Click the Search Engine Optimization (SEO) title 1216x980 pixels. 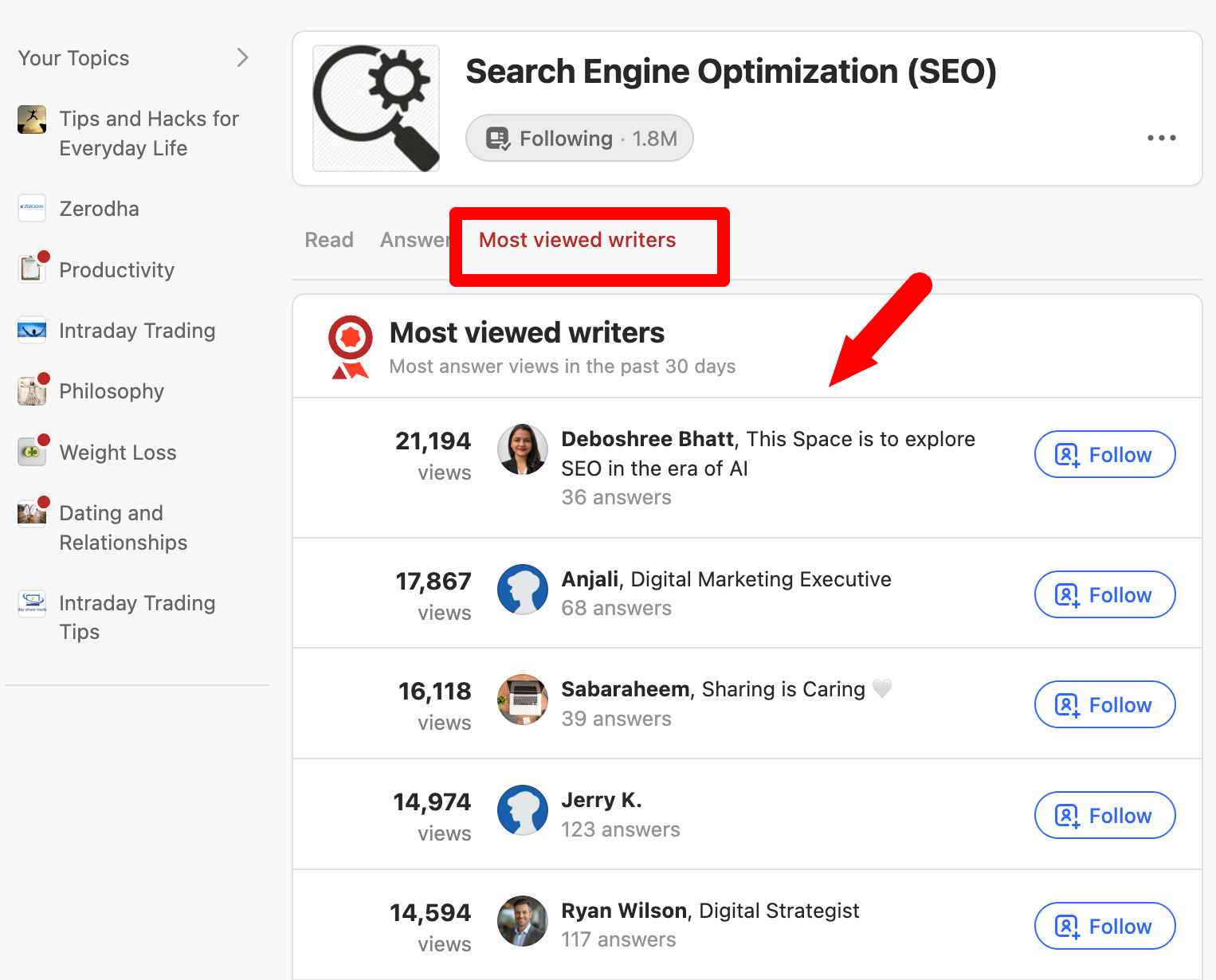click(731, 72)
